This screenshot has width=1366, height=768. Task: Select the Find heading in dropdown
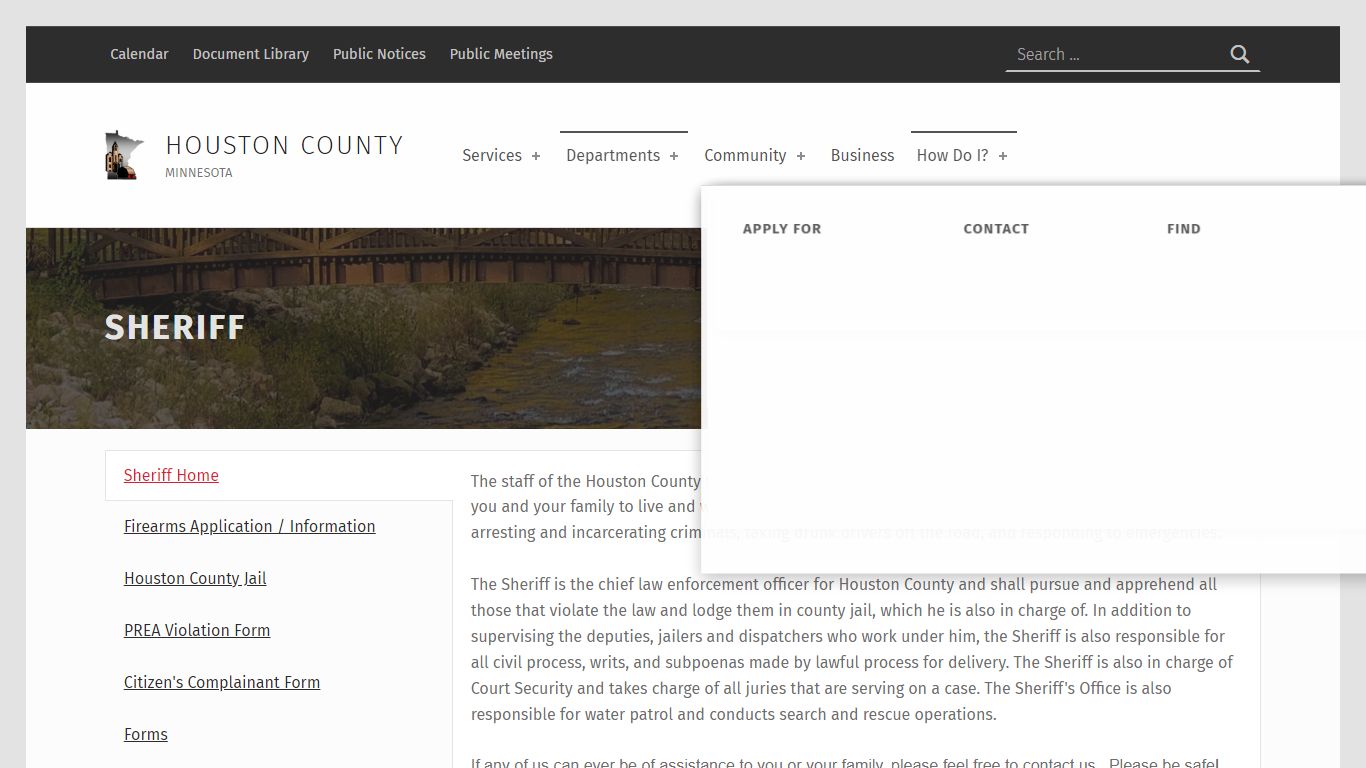[x=1184, y=229]
